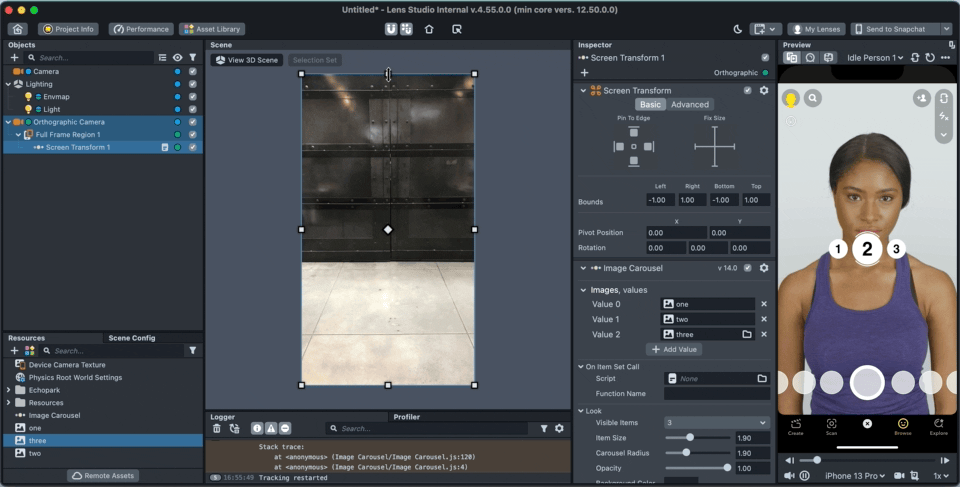Screen dimensions: 960x487
Task: Remove Value 0 image with X icon
Action: (764, 304)
